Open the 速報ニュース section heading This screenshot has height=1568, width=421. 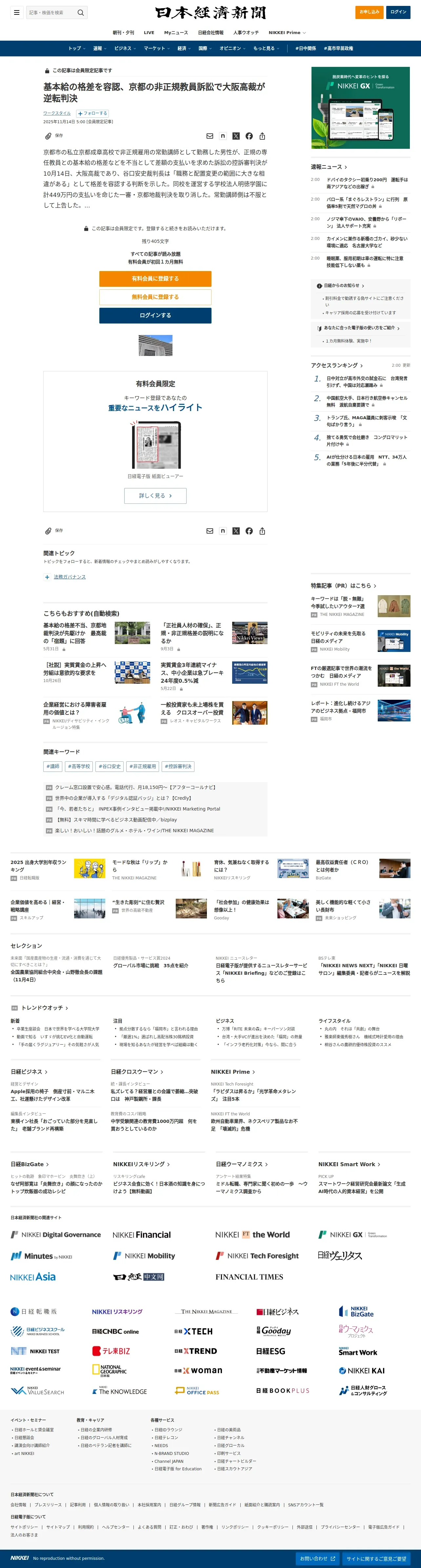pos(329,167)
